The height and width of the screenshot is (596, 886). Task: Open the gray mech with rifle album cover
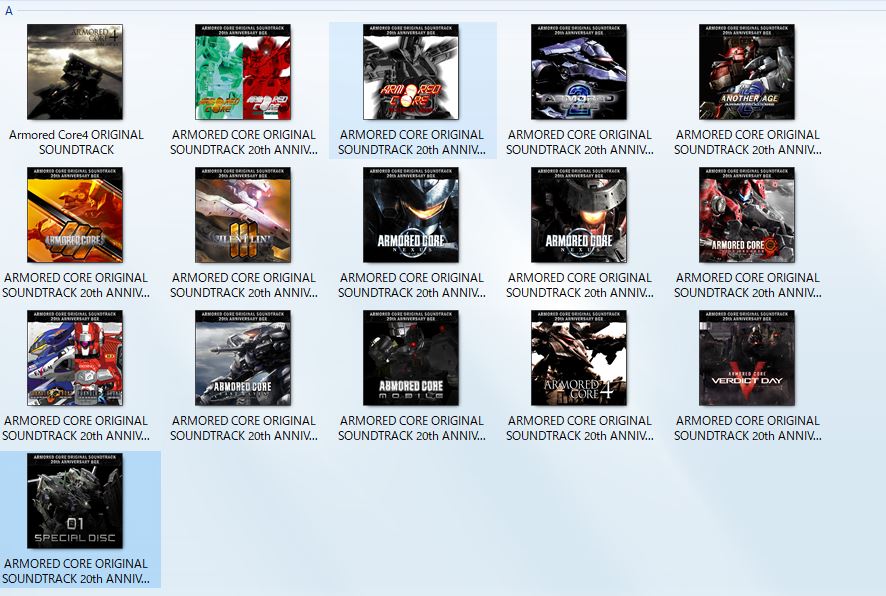pyautogui.click(x=243, y=358)
